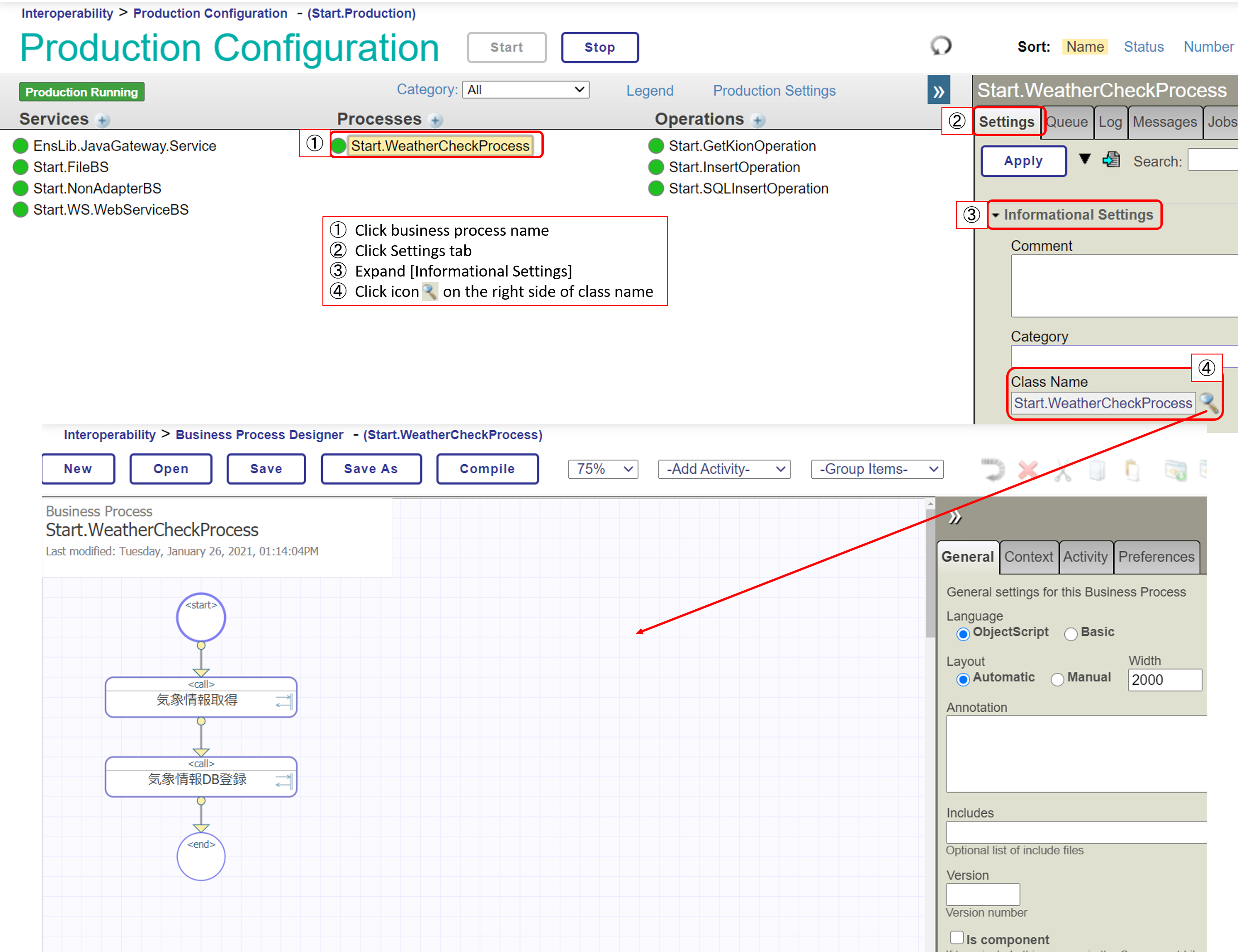Screen dimensions: 1238x952
Task: Add a new operation with the plus icon
Action: coord(757,120)
